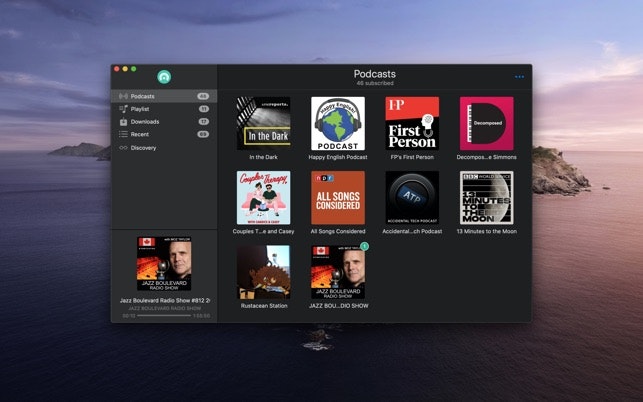Click the Downloads tray icon
This screenshot has height=402, width=643.
(x=123, y=122)
